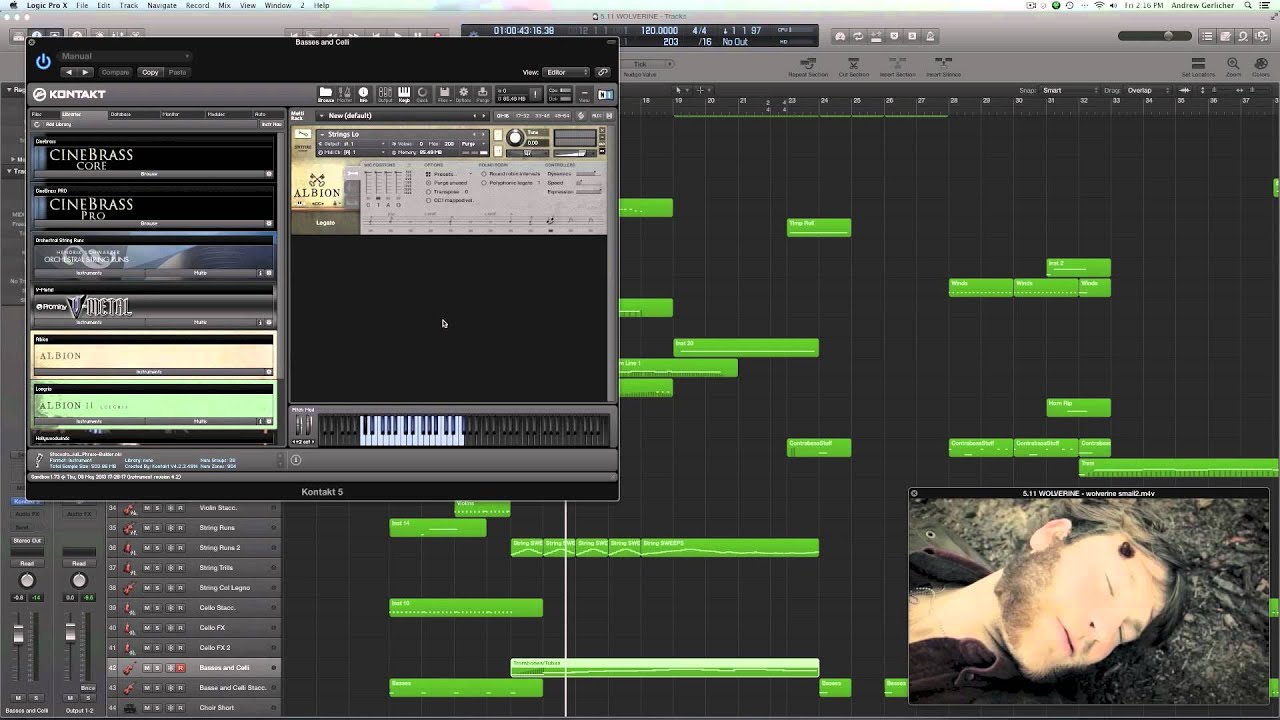This screenshot has width=1280, height=720.
Task: Click the Colors palette toolbar icon
Action: click(1260, 66)
